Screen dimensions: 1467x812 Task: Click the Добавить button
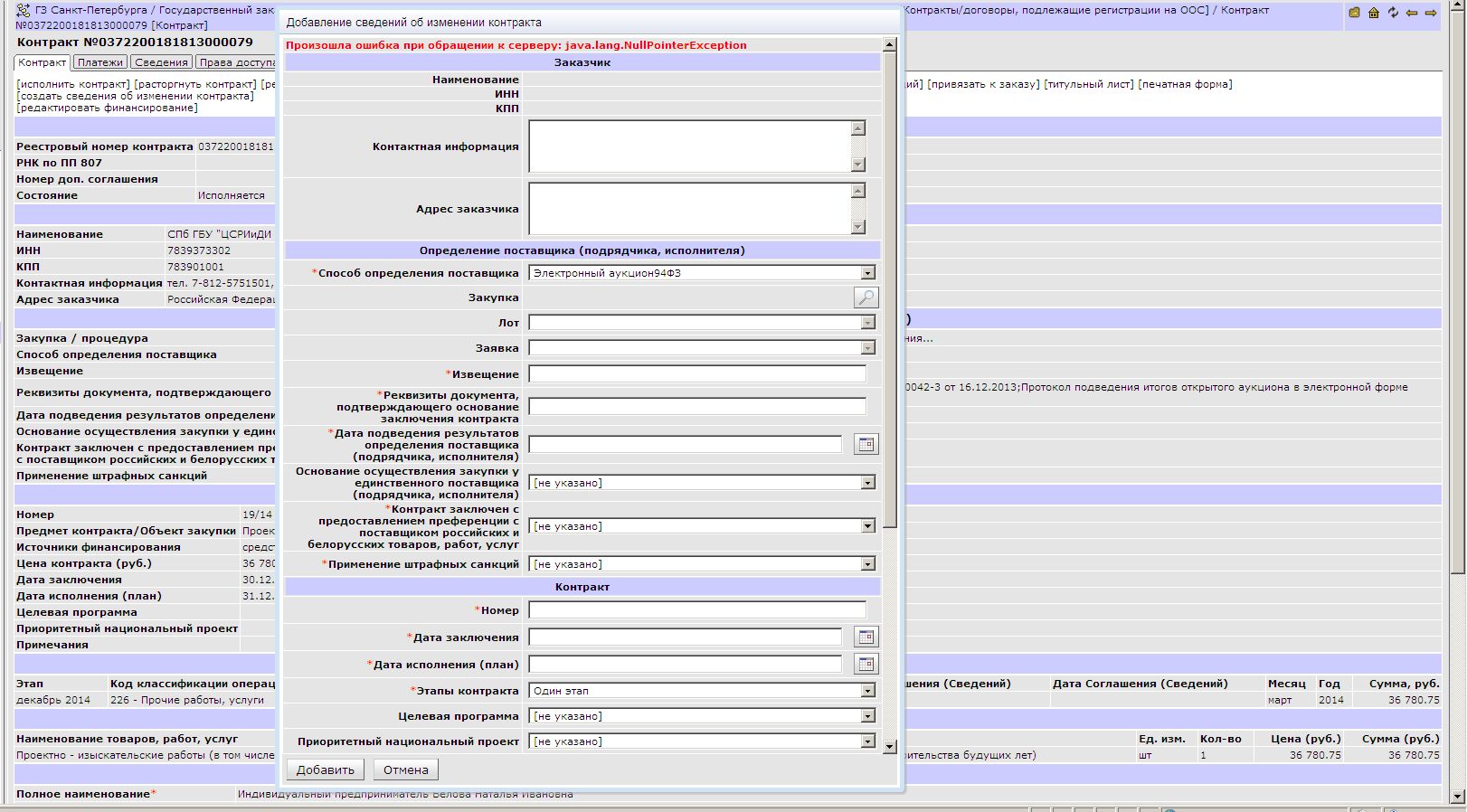coord(326,770)
